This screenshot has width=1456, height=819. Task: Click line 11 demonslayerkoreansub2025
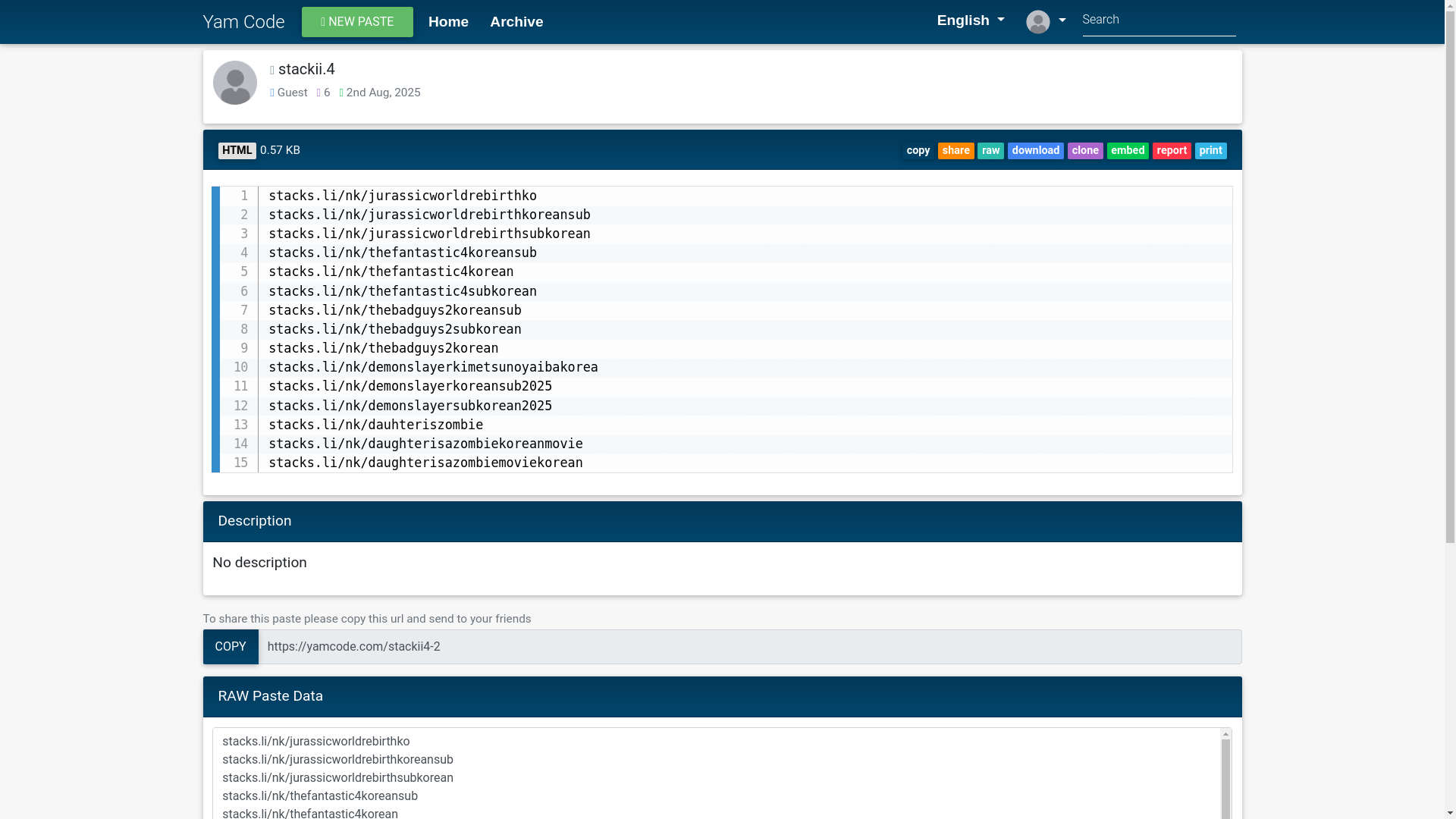pyautogui.click(x=410, y=386)
